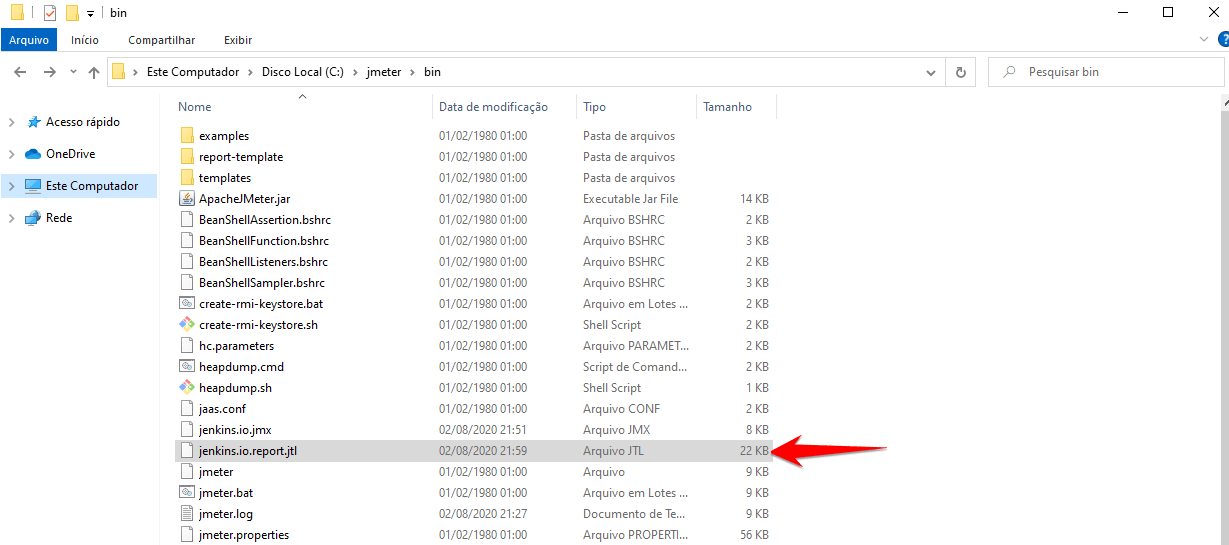The height and width of the screenshot is (545, 1229).
Task: Switch to the Exibir ribbon tab
Action: pyautogui.click(x=238, y=40)
